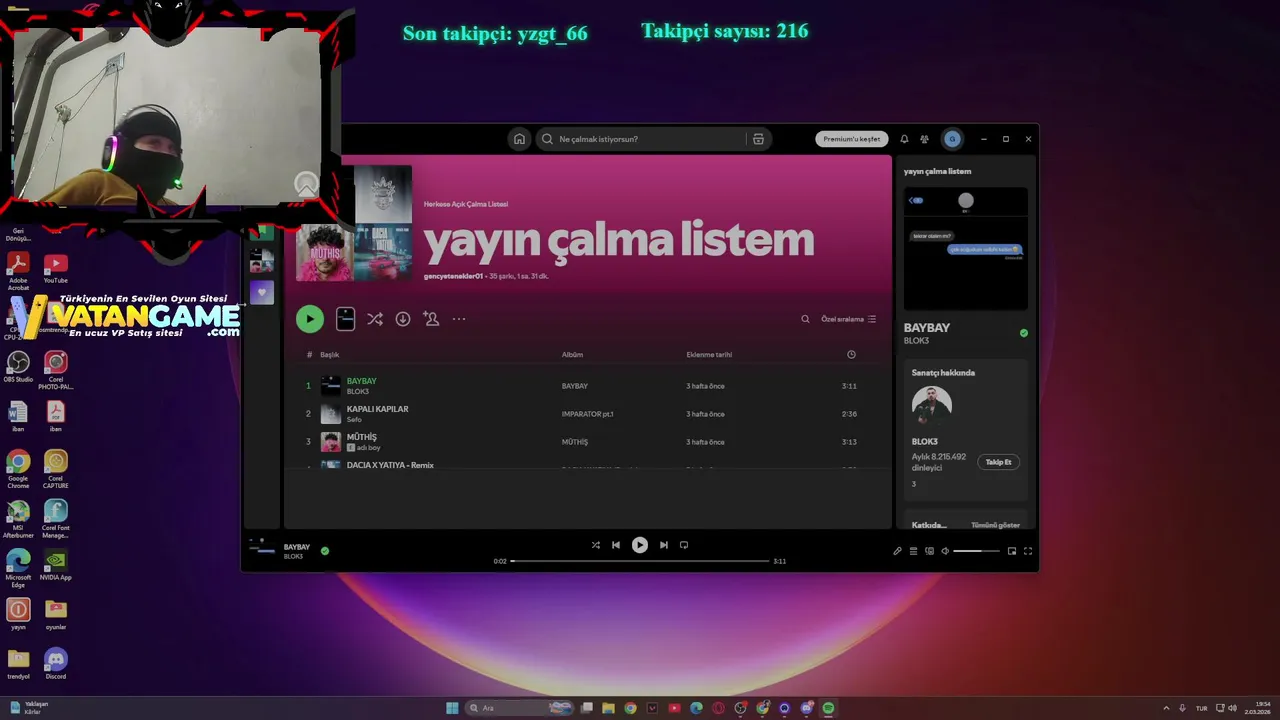Toggle saved checkmark next to BAYBAY in sidebar panel

point(1023,333)
